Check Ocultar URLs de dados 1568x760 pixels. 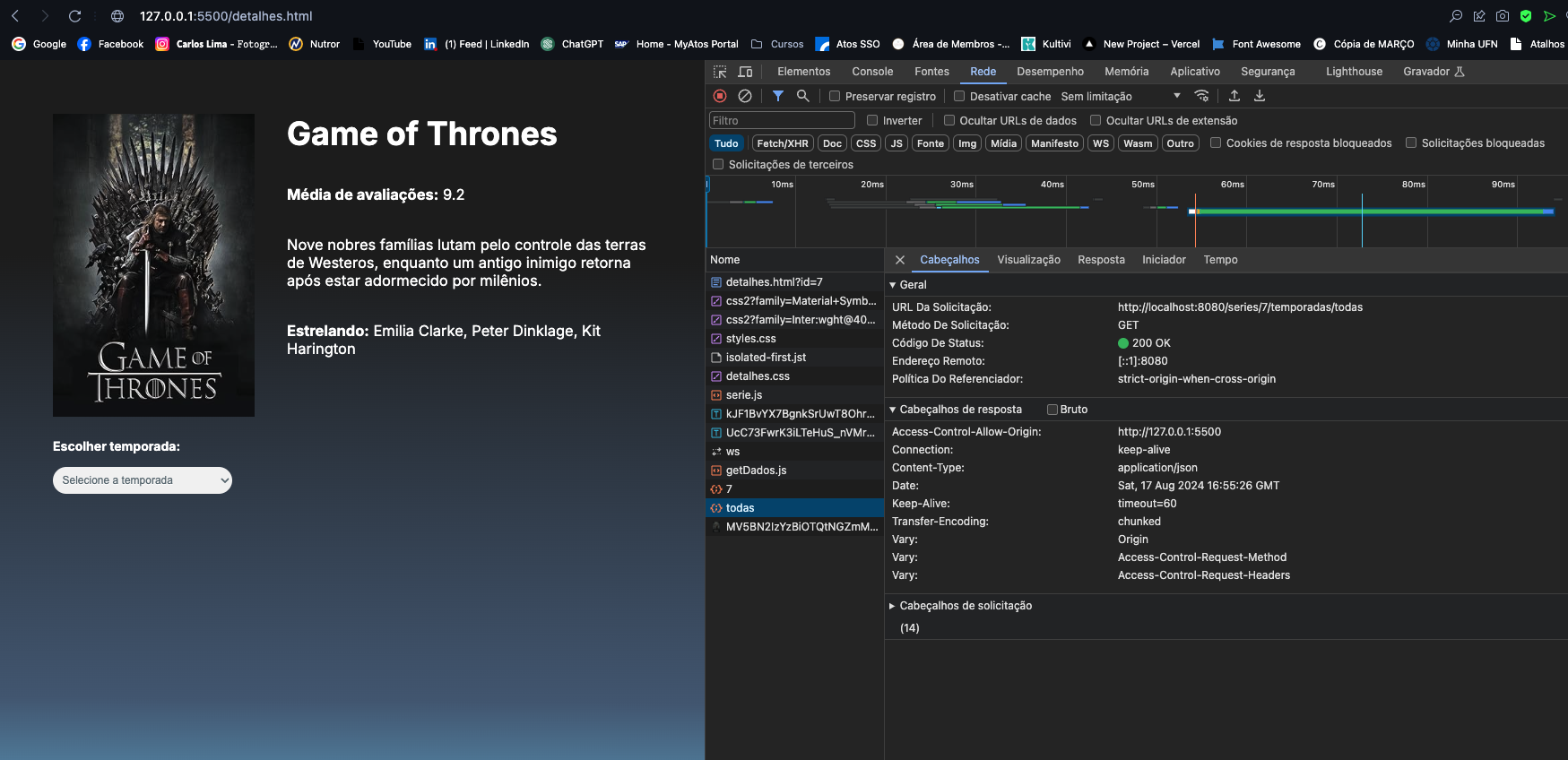coord(949,120)
